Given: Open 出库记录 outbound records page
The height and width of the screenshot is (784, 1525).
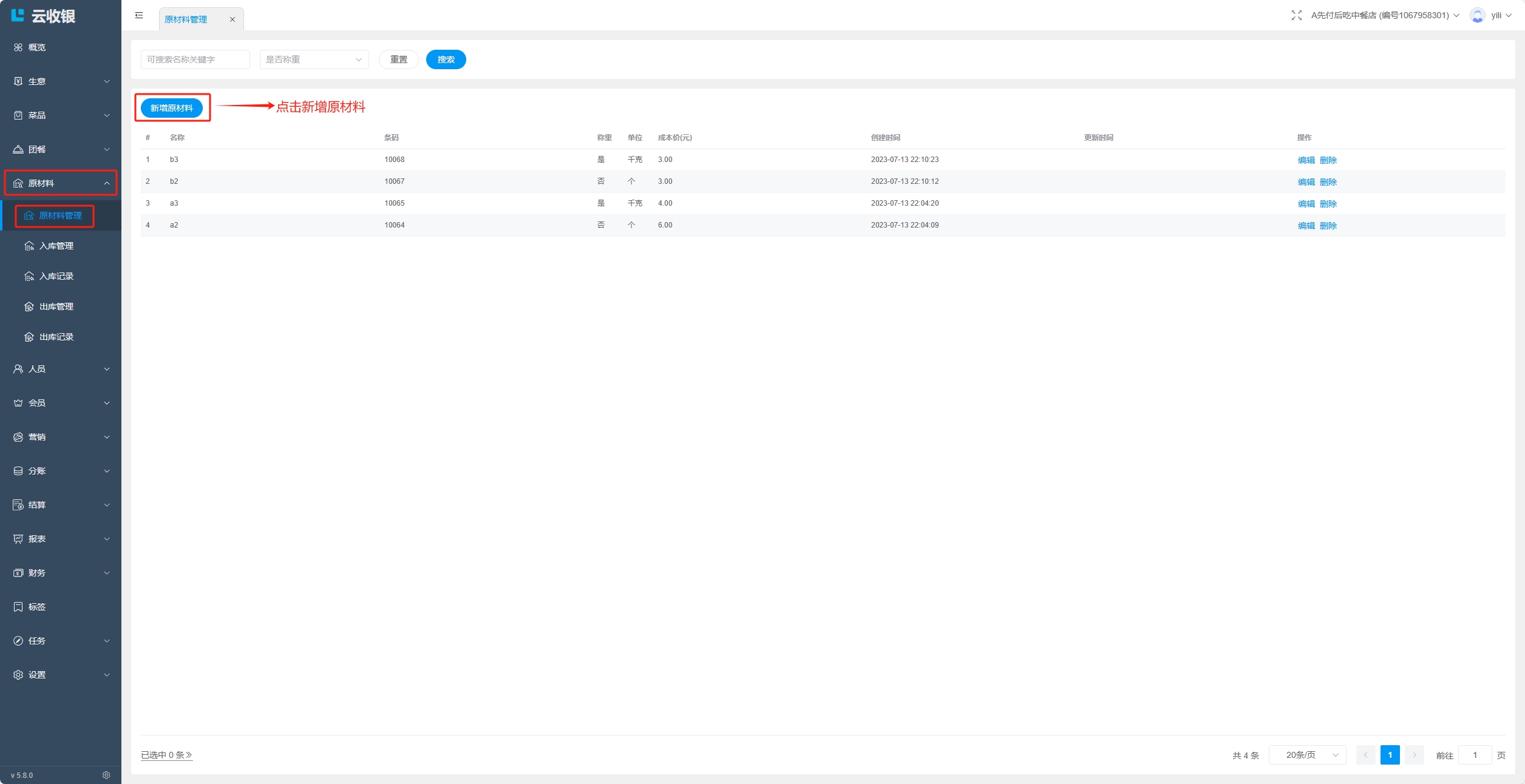Looking at the screenshot, I should tap(56, 337).
